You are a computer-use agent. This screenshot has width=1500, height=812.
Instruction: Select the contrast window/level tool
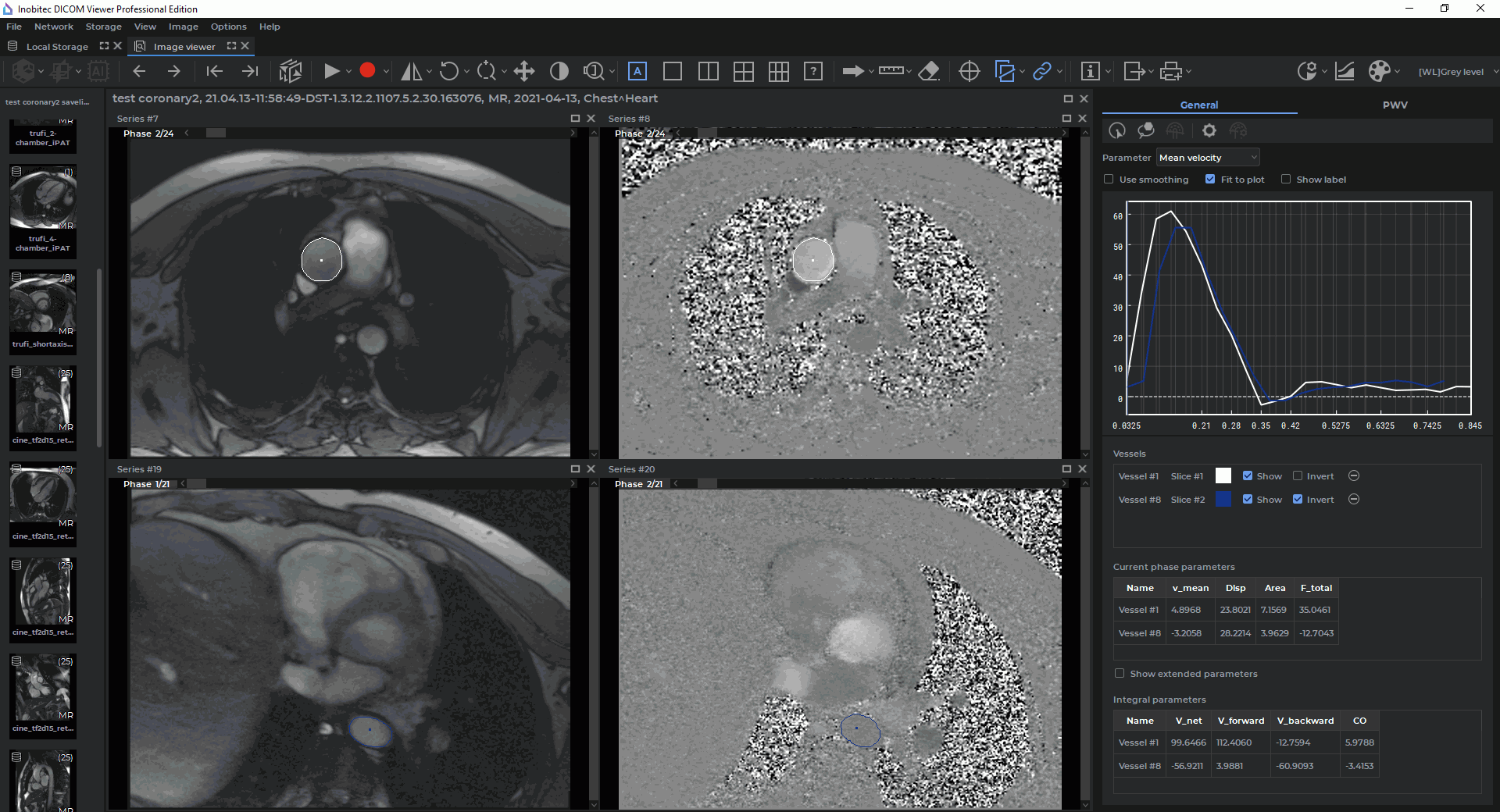559,71
